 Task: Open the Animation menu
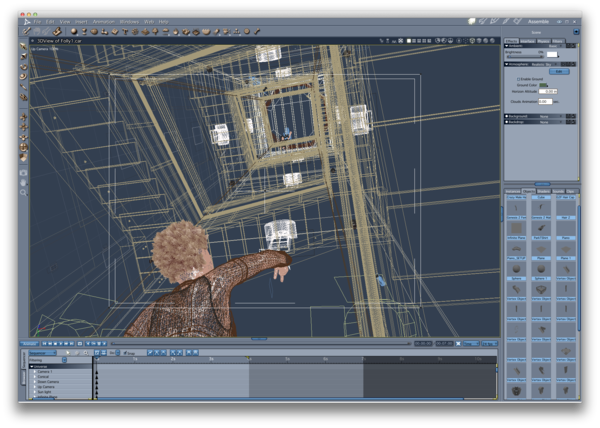click(x=103, y=22)
